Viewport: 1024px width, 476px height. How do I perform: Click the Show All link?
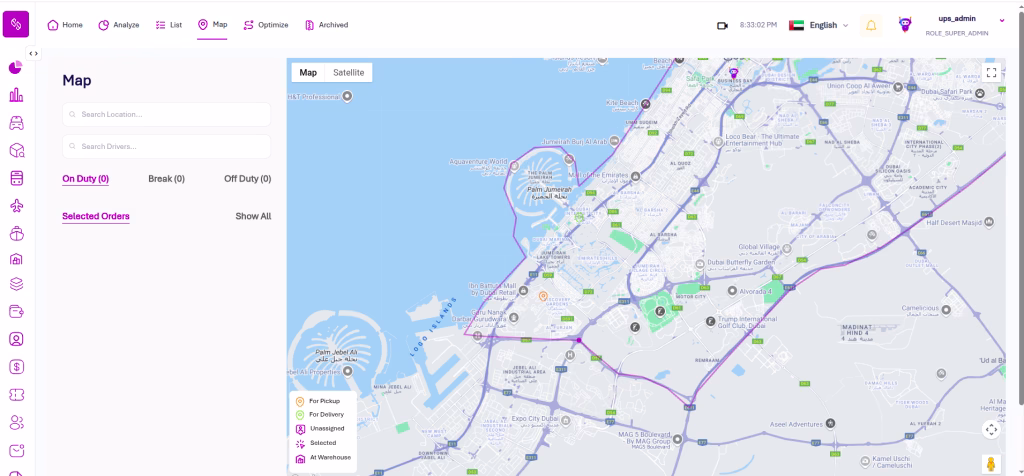tap(253, 216)
